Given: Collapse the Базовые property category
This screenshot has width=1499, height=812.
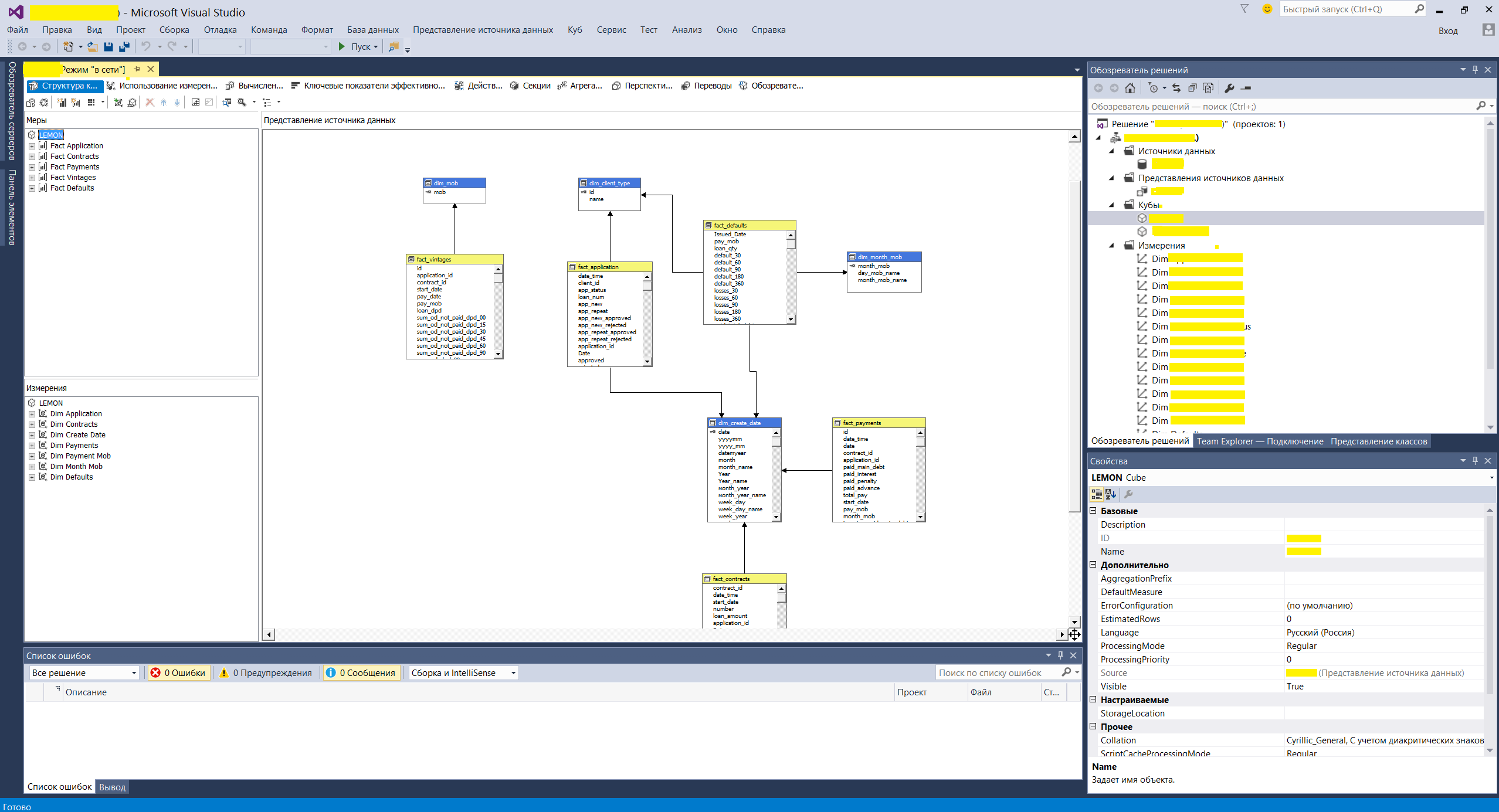Looking at the screenshot, I should click(x=1093, y=511).
